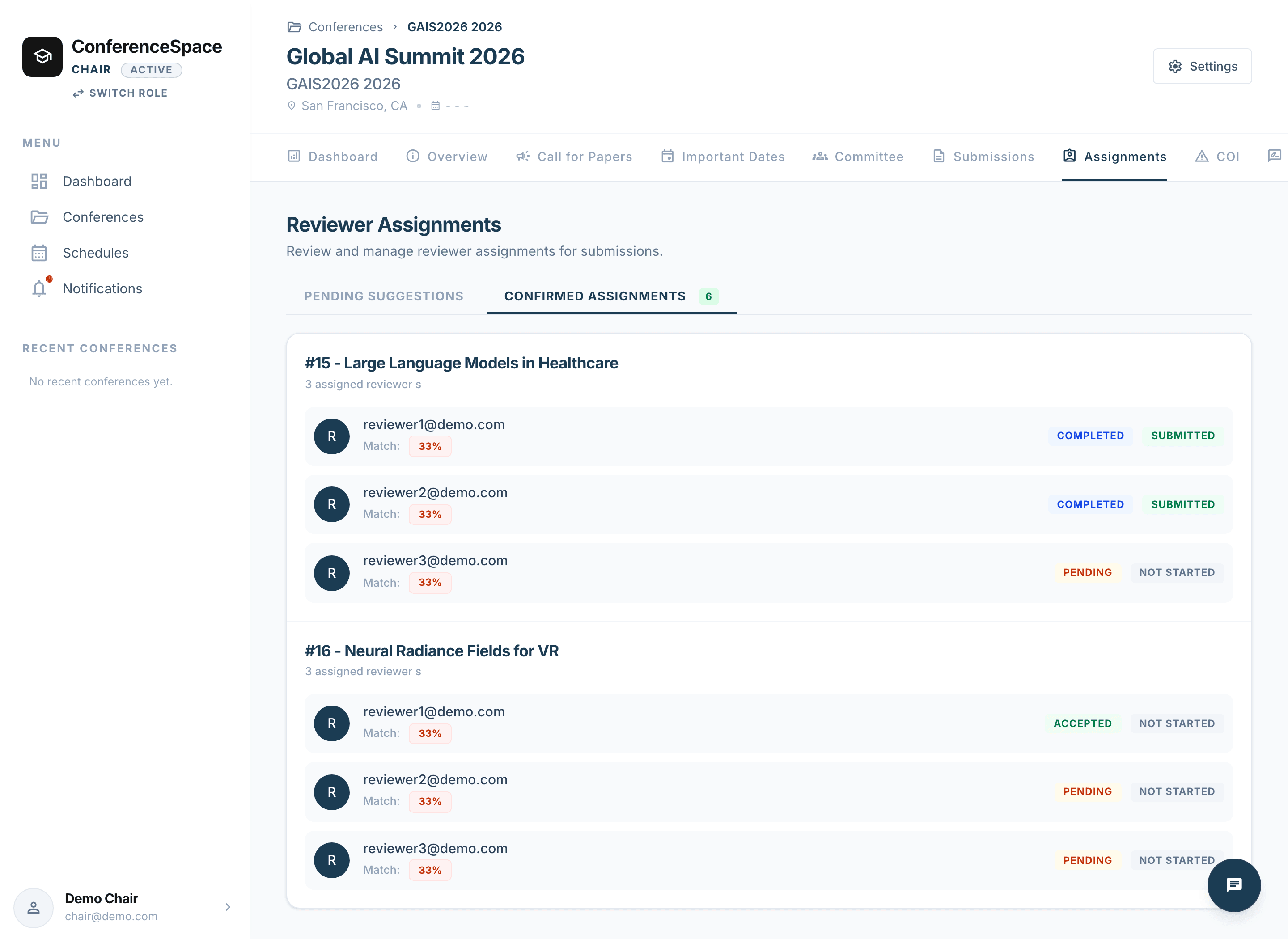Click avatar of reviewer3 in submission #16
The height and width of the screenshot is (939, 1288).
[x=332, y=860]
